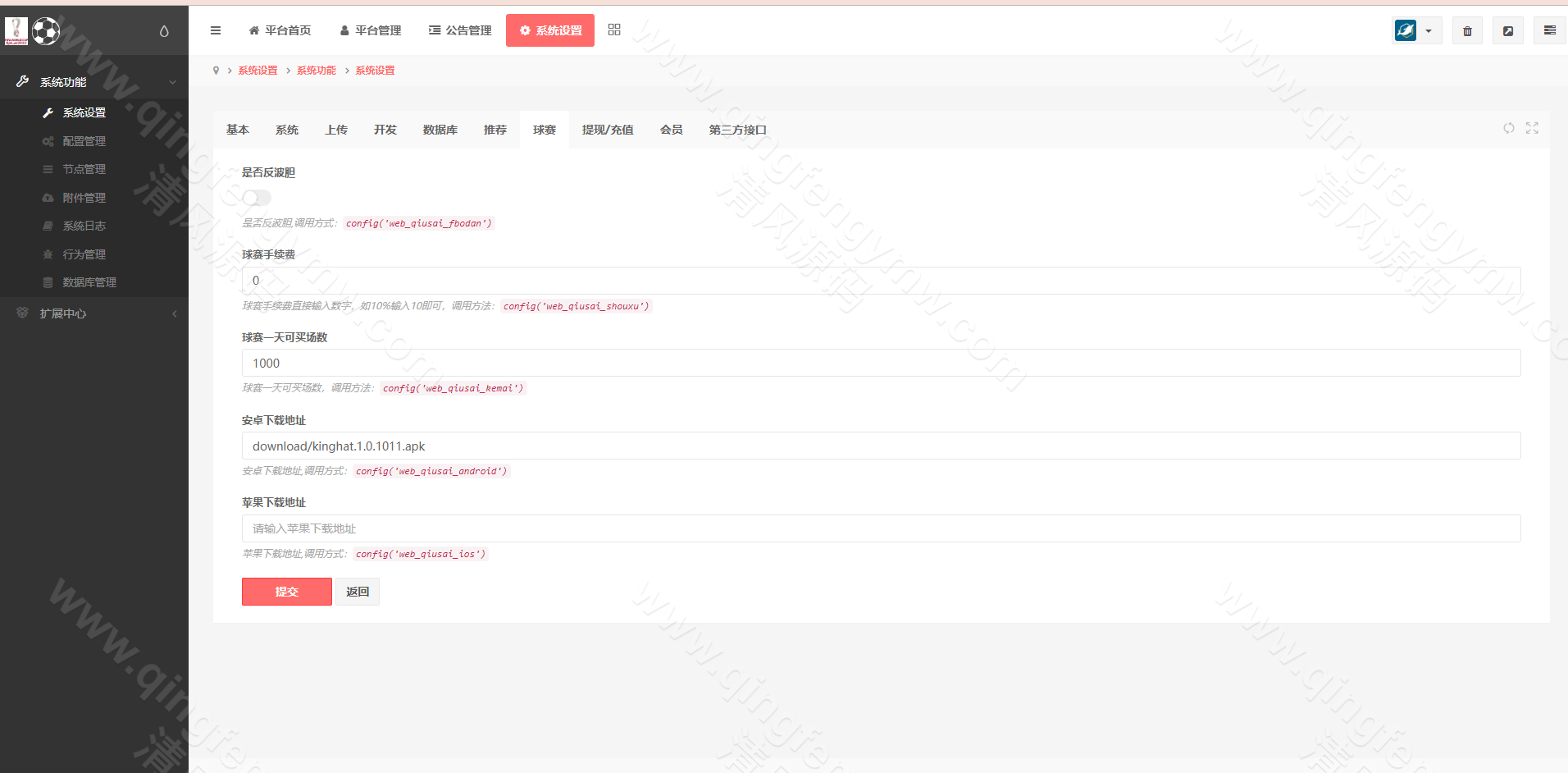Open the user avatar dropdown arrow
This screenshot has height=773, width=1568.
point(1429,31)
